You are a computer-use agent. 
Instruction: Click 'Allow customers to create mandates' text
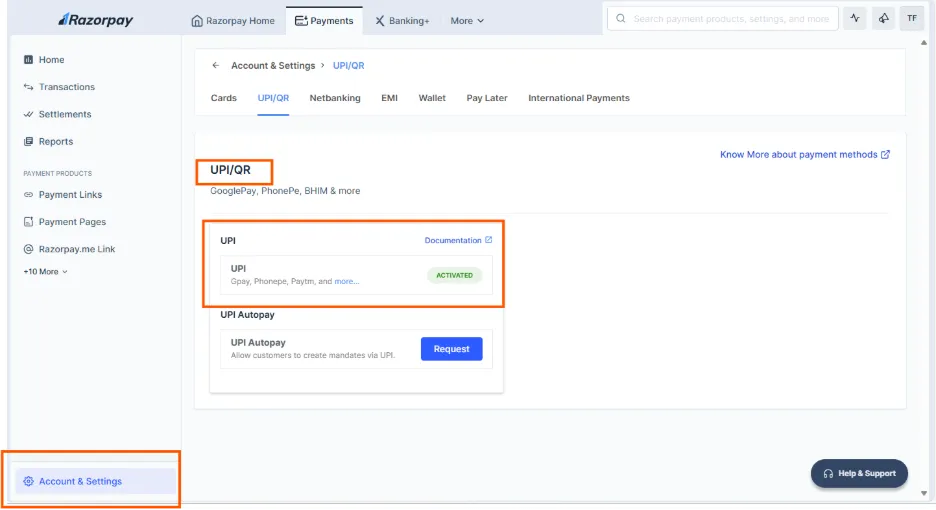[313, 355]
